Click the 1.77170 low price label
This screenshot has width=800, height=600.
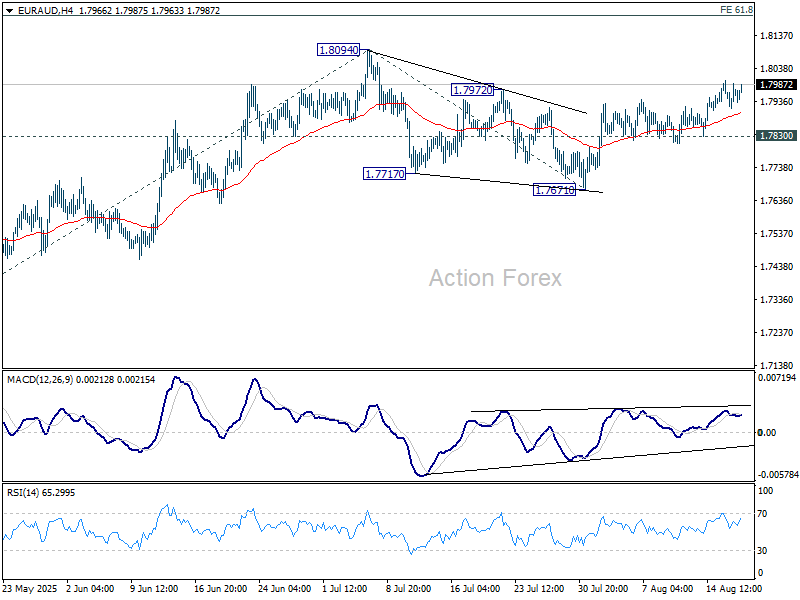pos(384,174)
